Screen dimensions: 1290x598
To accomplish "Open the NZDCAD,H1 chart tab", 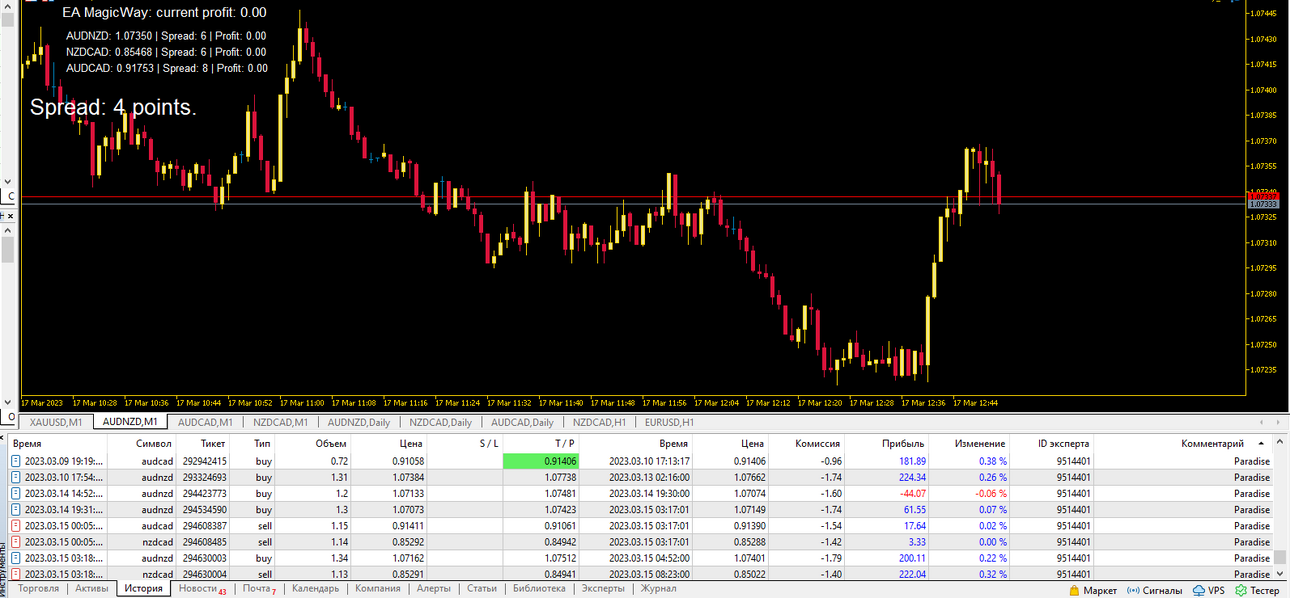I will (600, 422).
